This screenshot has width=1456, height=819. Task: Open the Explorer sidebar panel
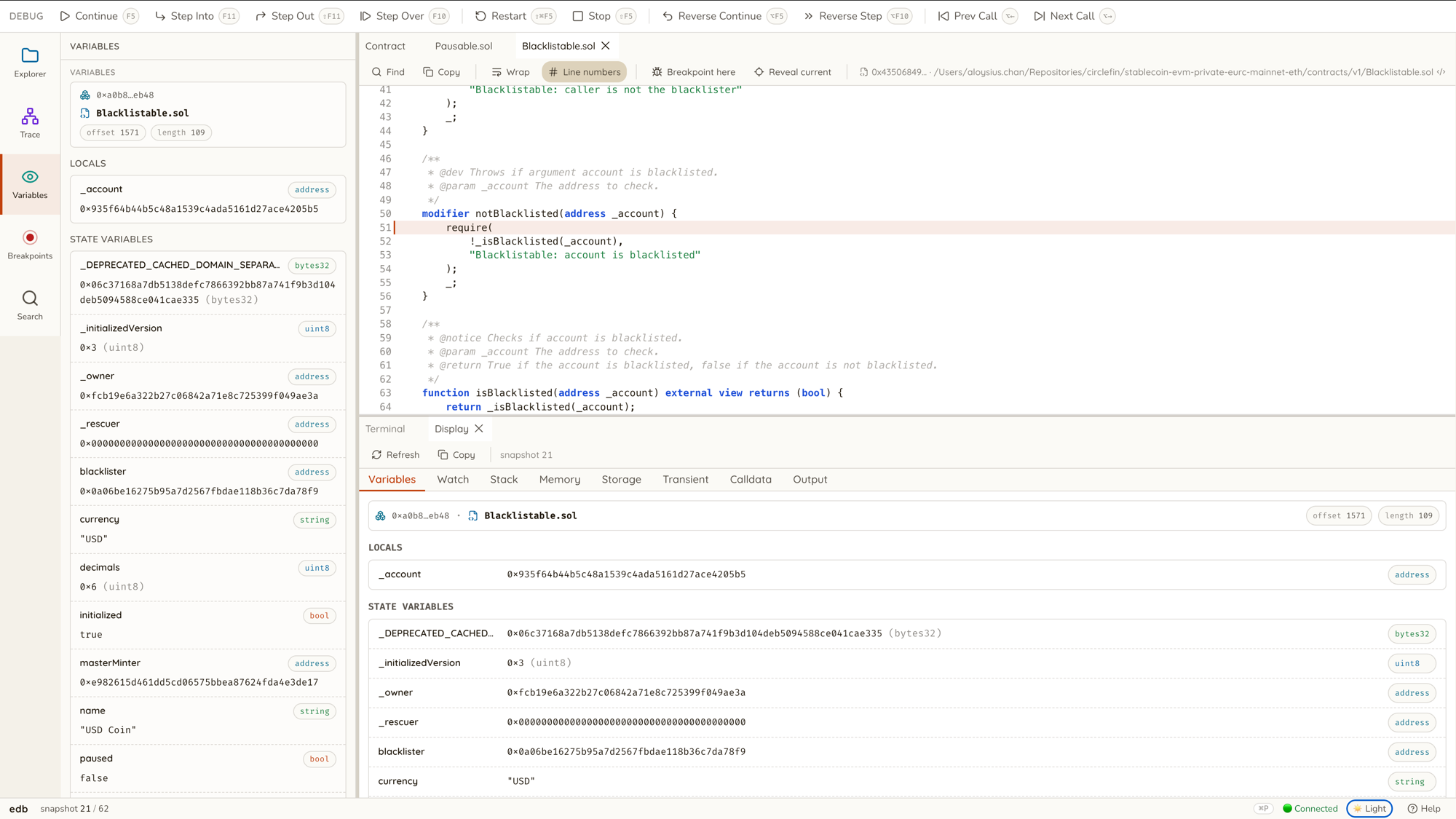[x=30, y=63]
